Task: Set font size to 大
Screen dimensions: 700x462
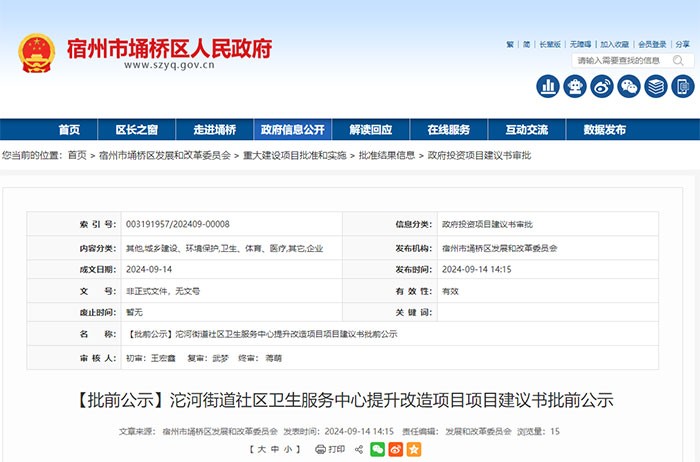Action: [x=262, y=450]
